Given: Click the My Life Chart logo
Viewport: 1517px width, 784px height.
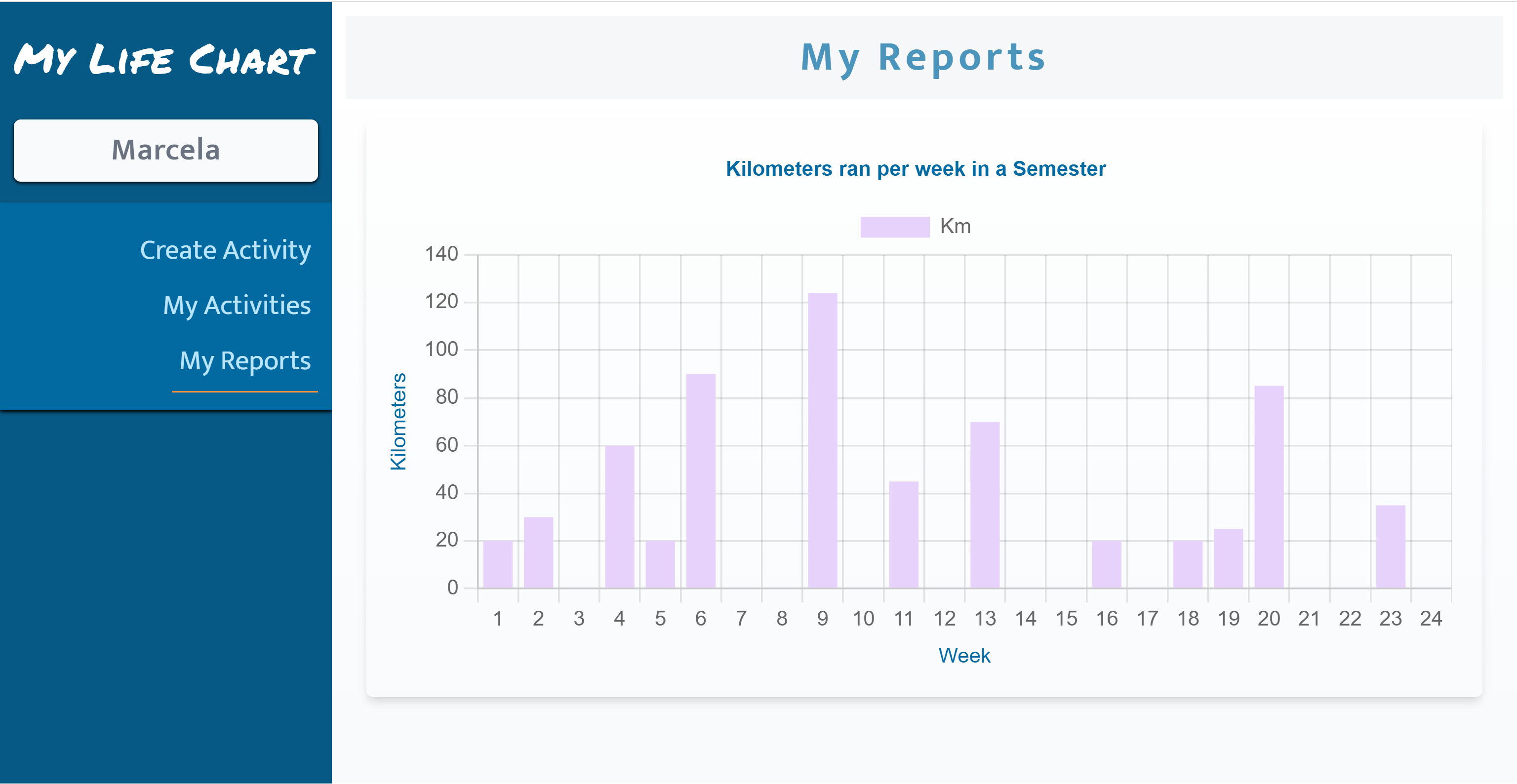Looking at the screenshot, I should coord(164,59).
